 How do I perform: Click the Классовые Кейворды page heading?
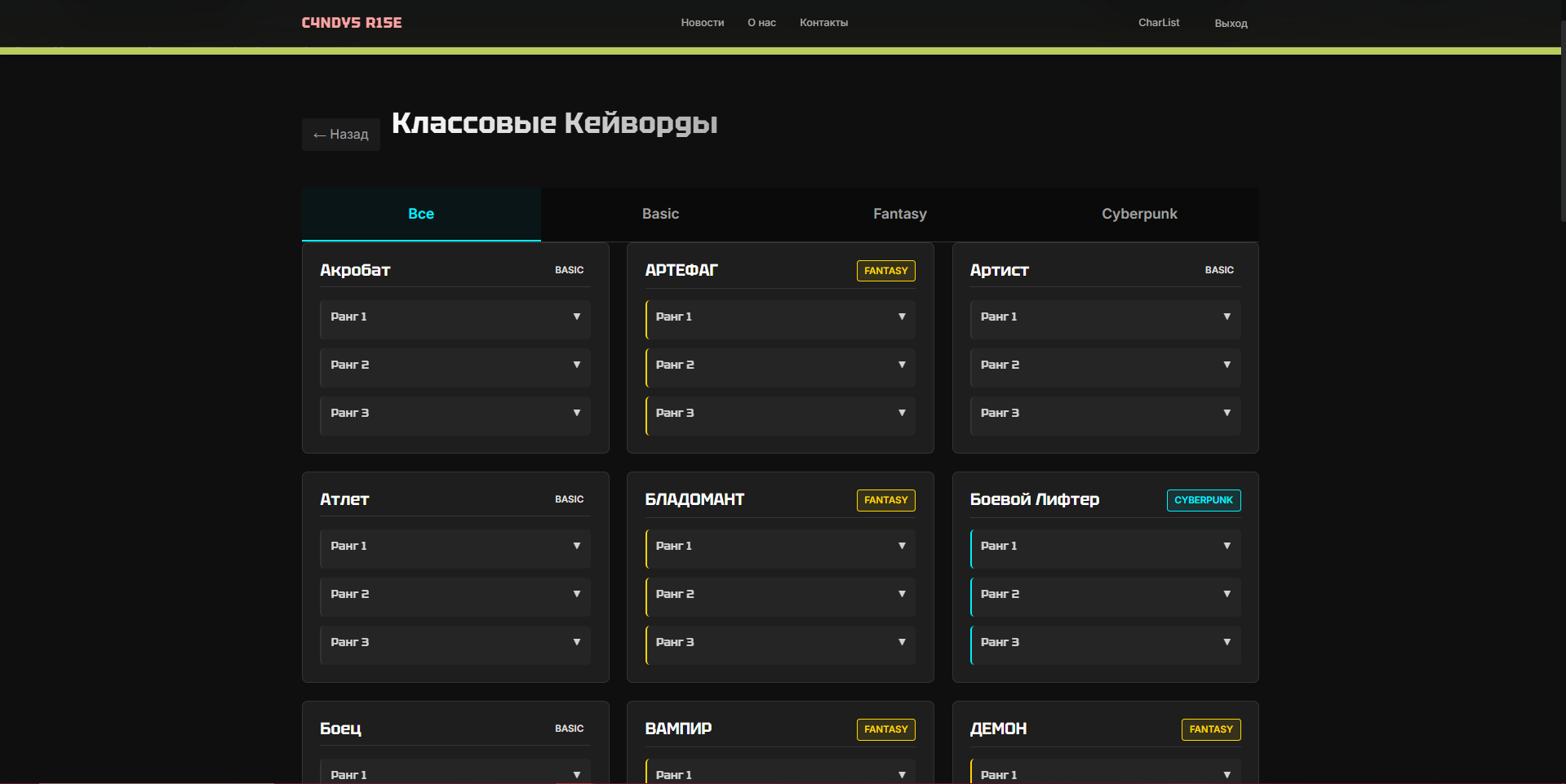tap(555, 123)
